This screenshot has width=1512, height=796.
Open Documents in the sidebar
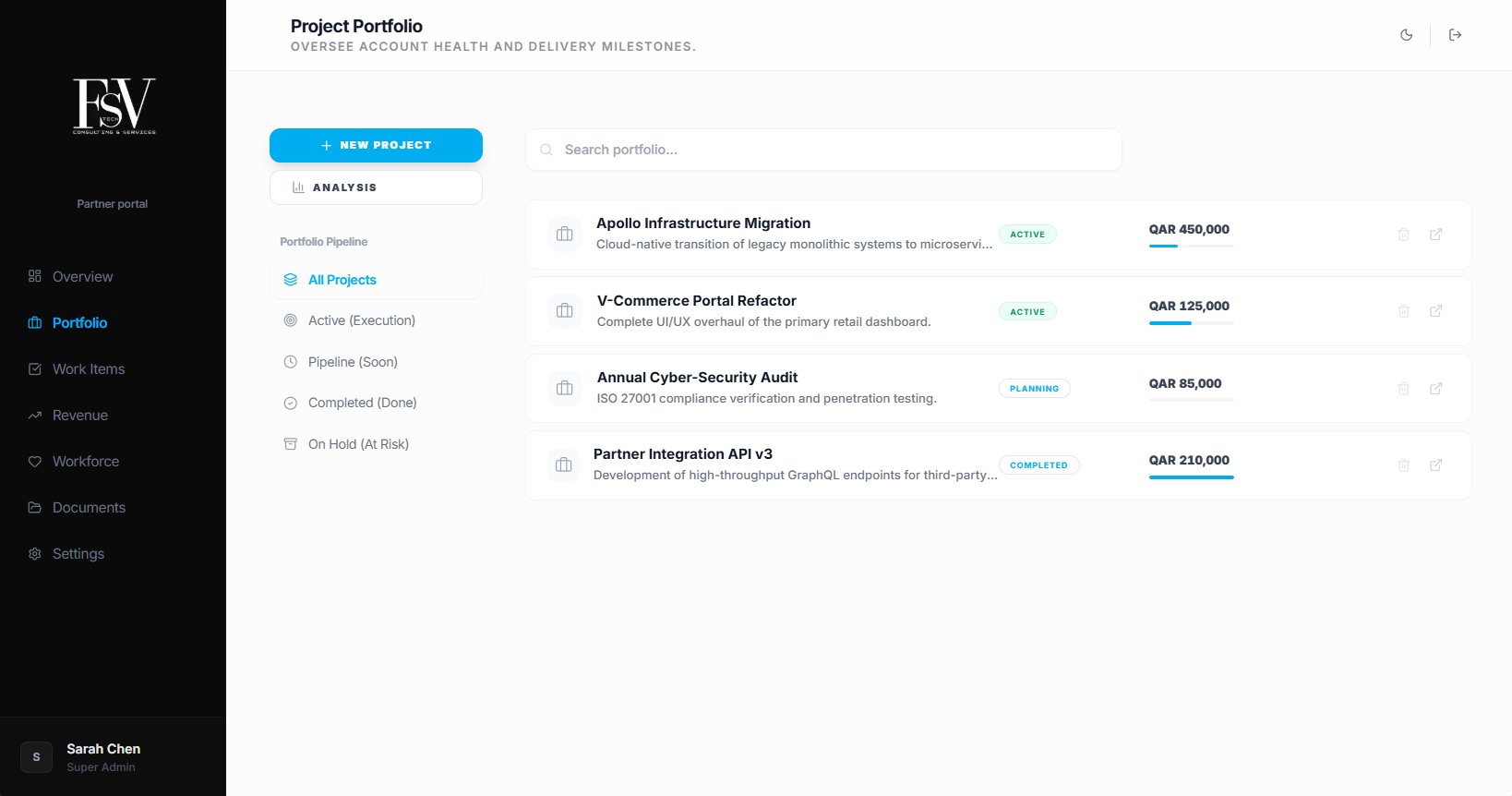tap(89, 507)
